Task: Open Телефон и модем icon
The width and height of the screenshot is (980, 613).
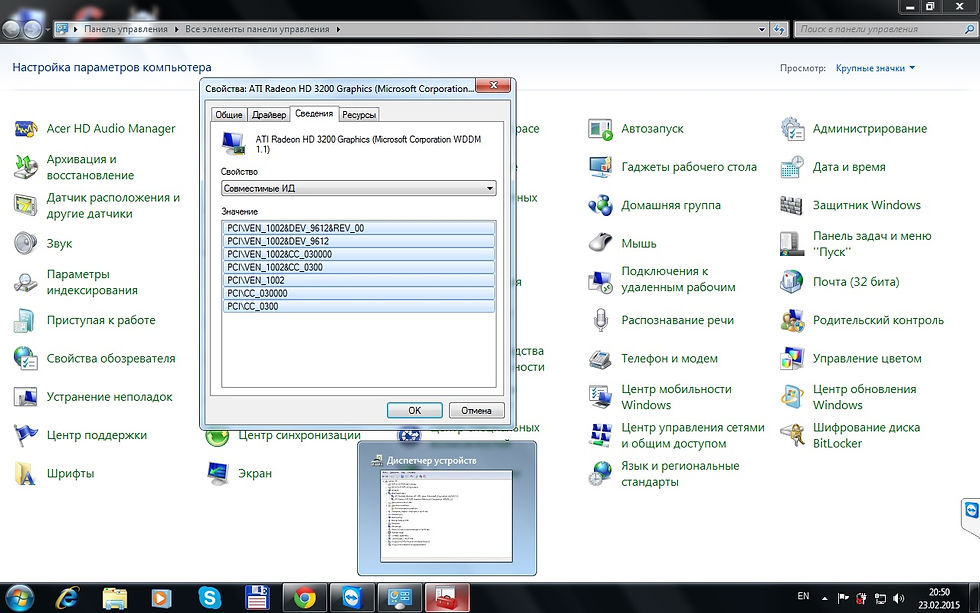Action: coord(600,358)
